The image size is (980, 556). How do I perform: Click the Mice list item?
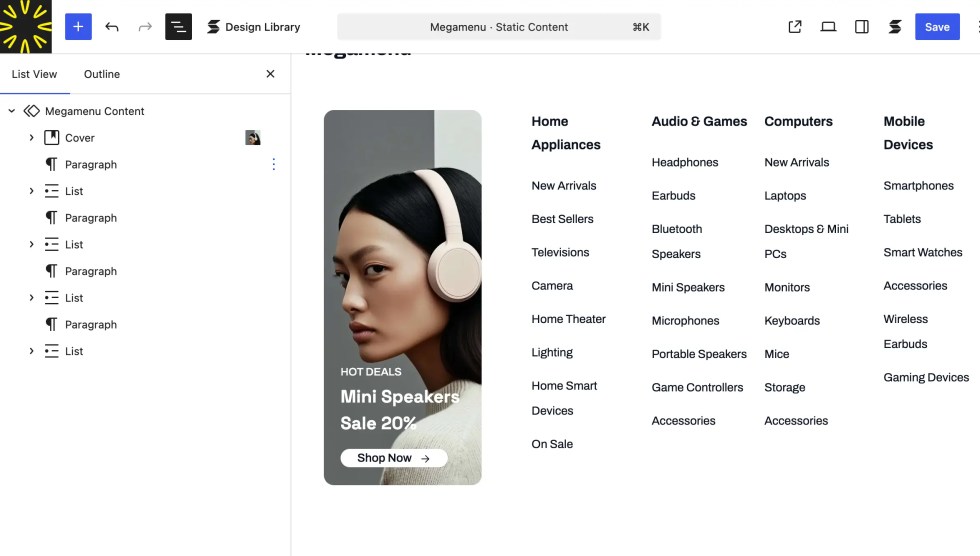click(x=776, y=354)
